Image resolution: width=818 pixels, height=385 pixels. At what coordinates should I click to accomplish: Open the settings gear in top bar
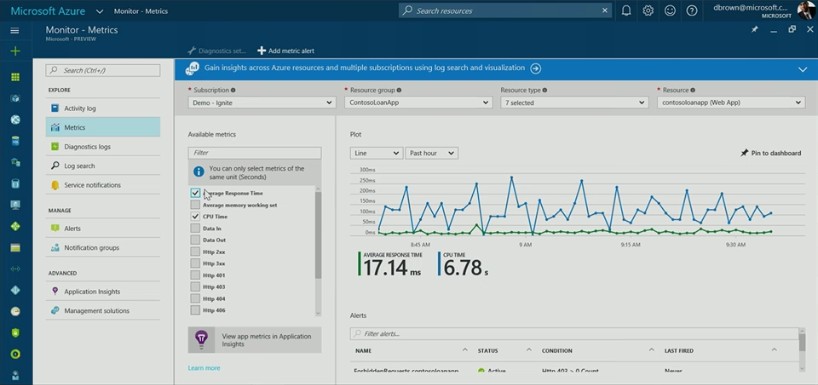[x=648, y=10]
